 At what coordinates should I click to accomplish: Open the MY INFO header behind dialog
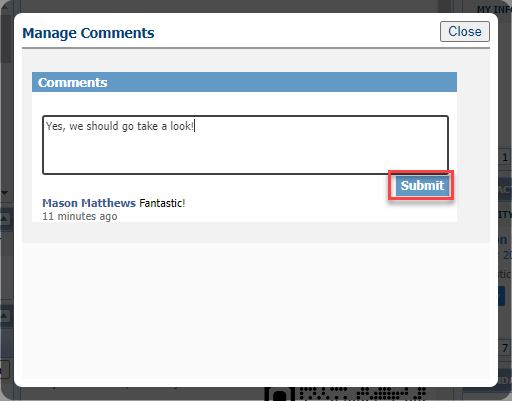coord(494,9)
